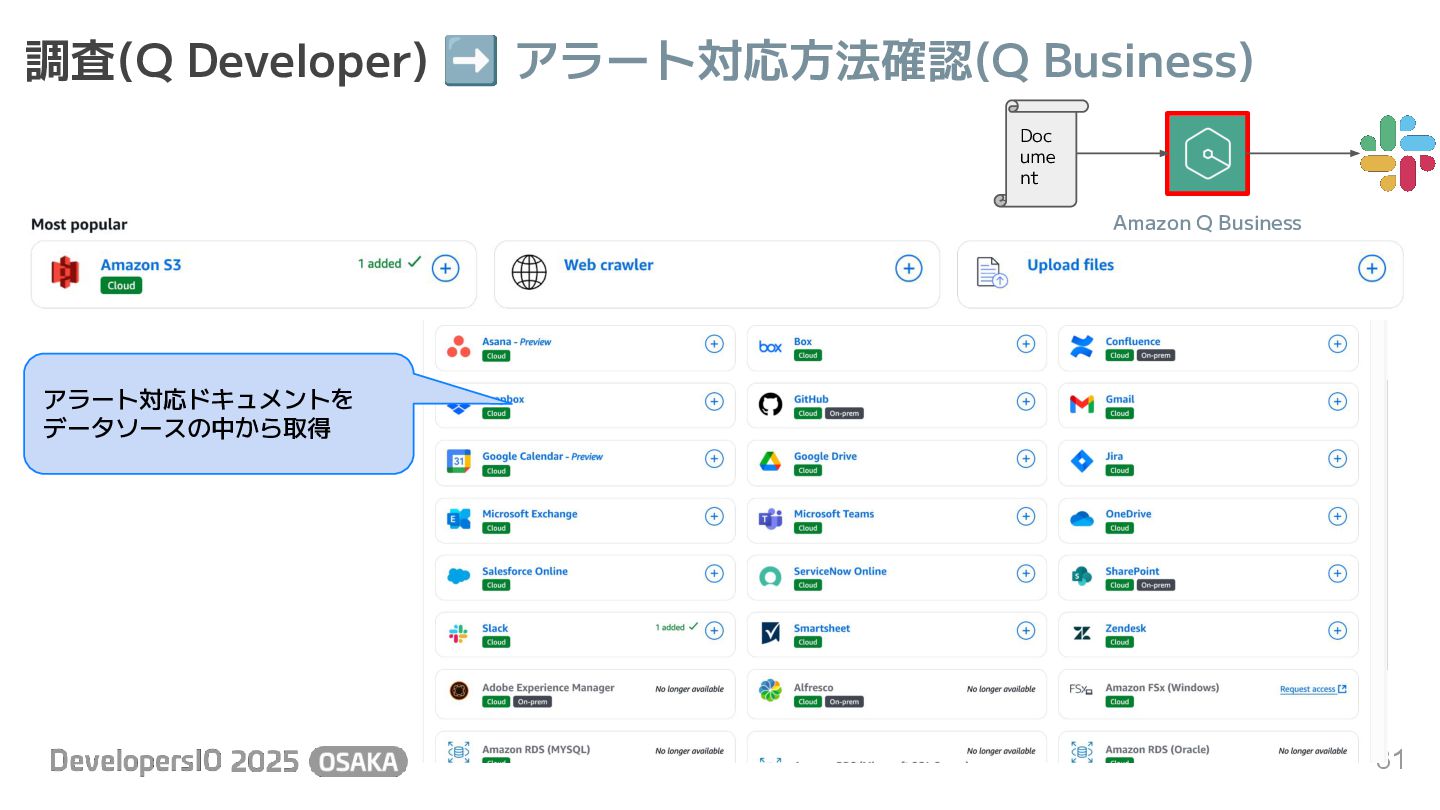Click the Most popular heading

tap(79, 225)
